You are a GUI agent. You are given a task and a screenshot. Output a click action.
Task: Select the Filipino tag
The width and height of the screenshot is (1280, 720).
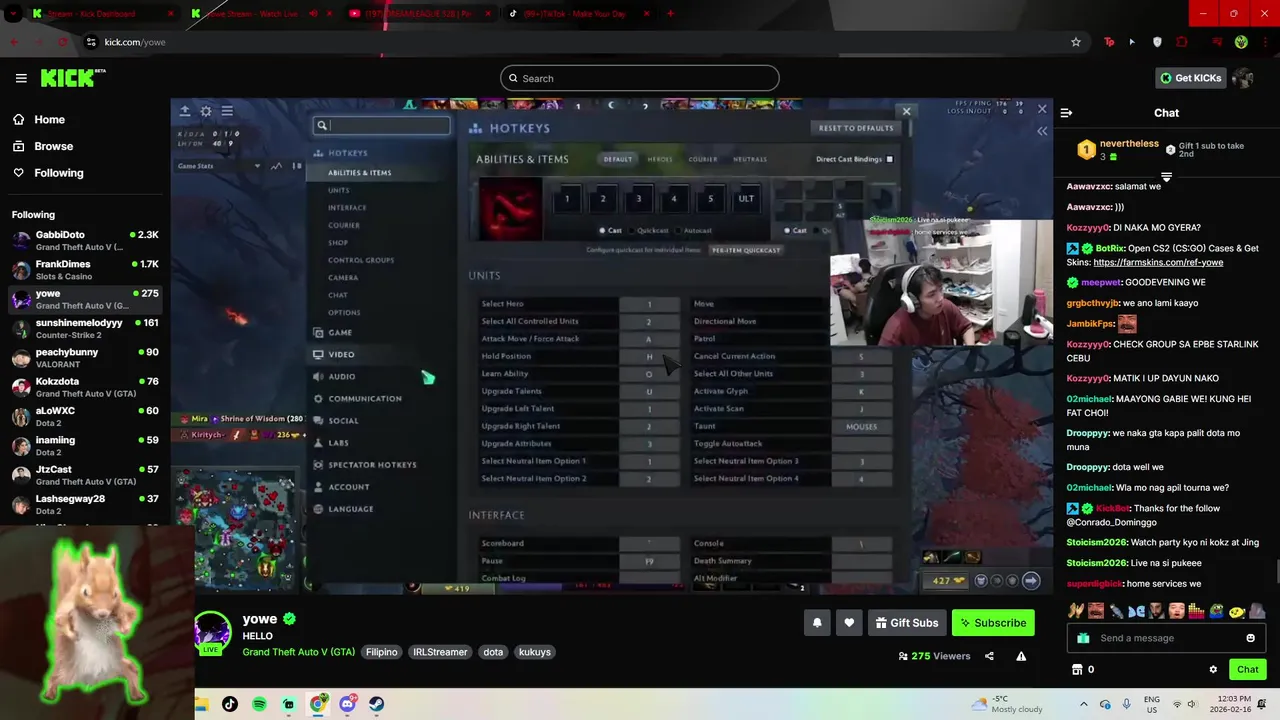(382, 652)
